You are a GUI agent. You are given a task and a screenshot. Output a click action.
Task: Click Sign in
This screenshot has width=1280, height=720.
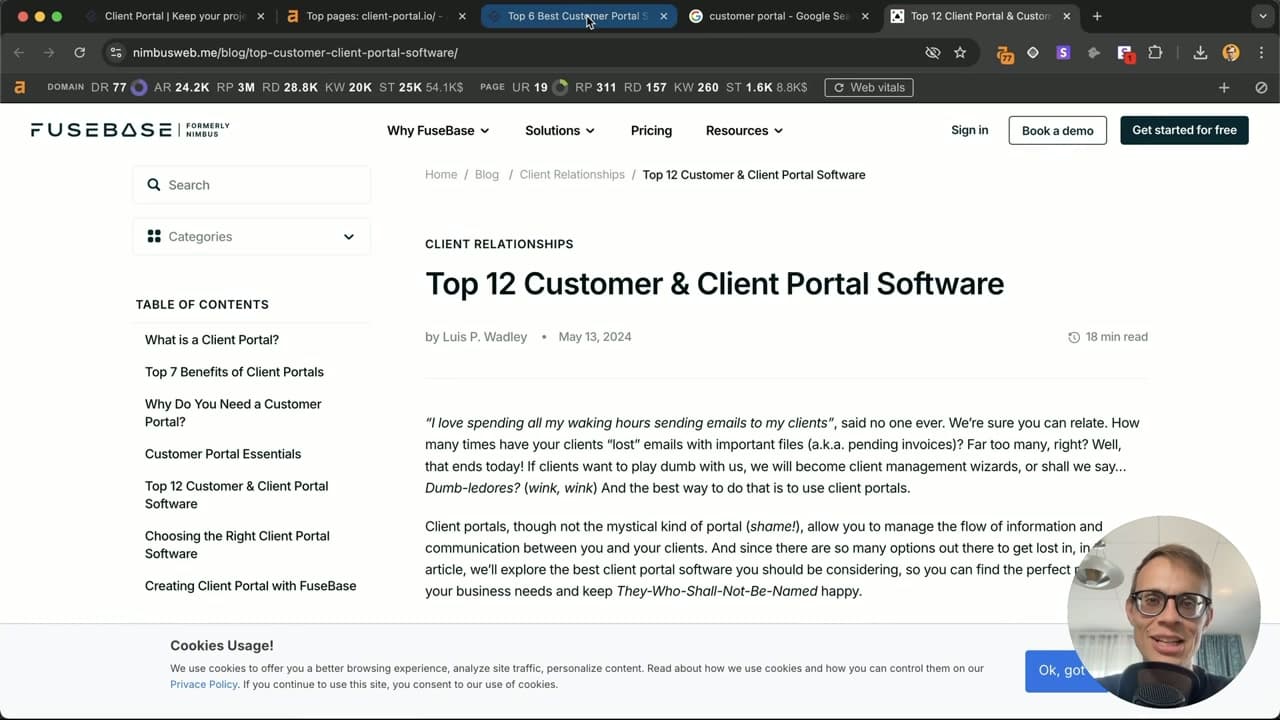(969, 130)
